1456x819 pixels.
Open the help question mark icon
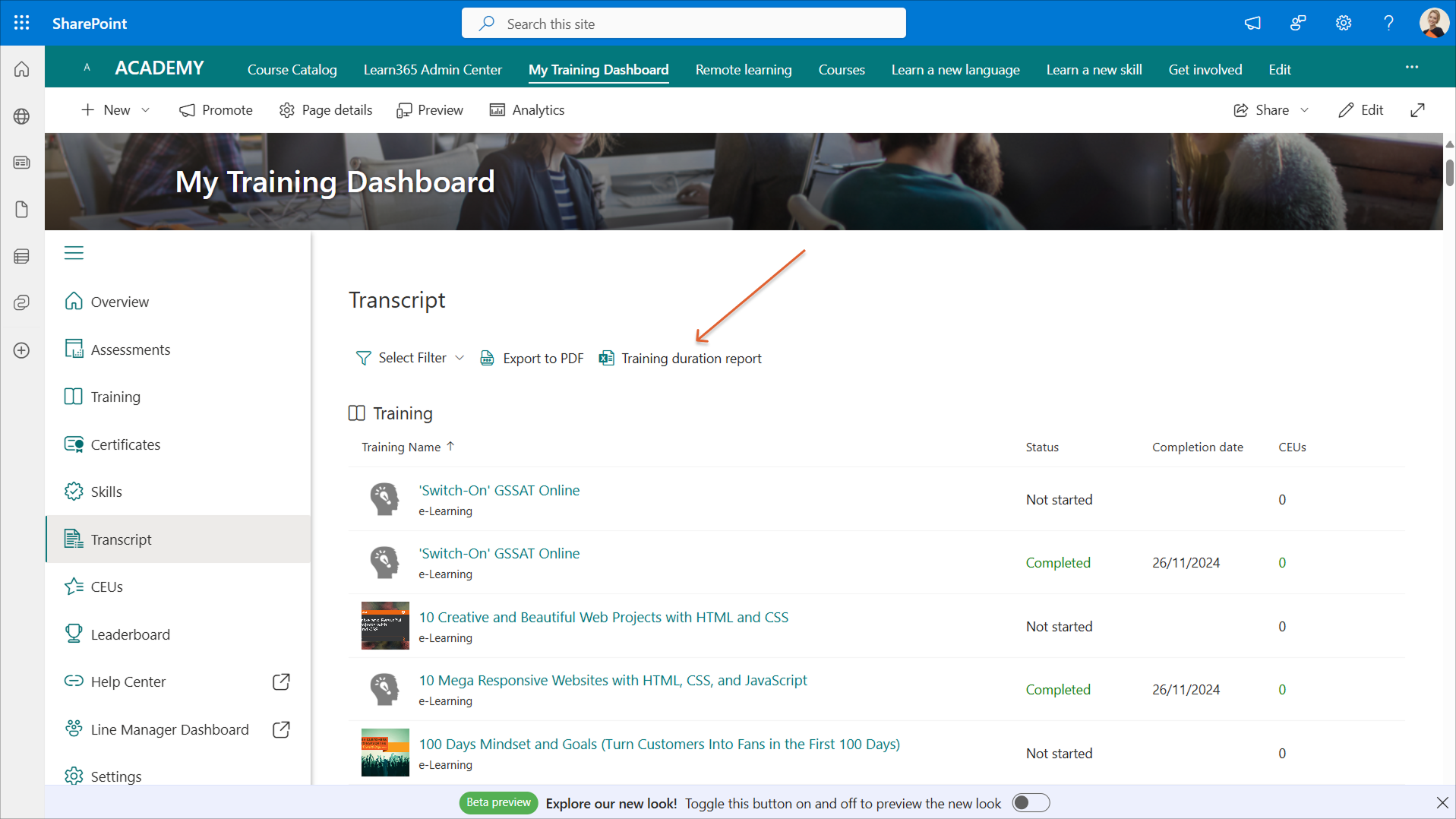1388,23
